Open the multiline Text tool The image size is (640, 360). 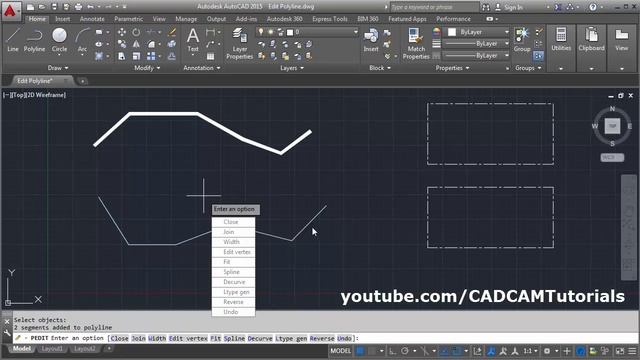[x=193, y=40]
